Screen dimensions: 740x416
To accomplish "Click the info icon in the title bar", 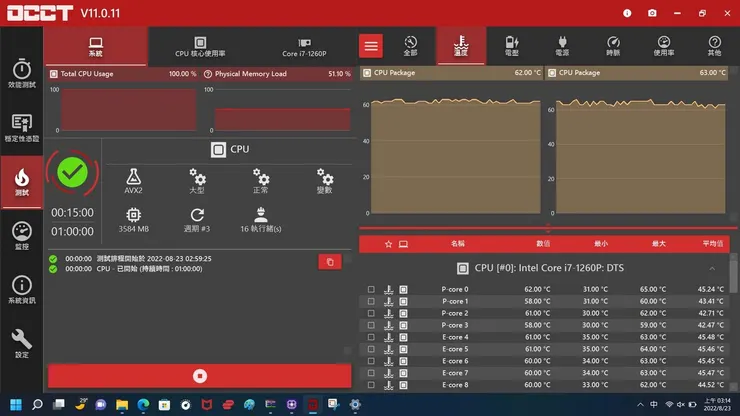I will point(627,13).
